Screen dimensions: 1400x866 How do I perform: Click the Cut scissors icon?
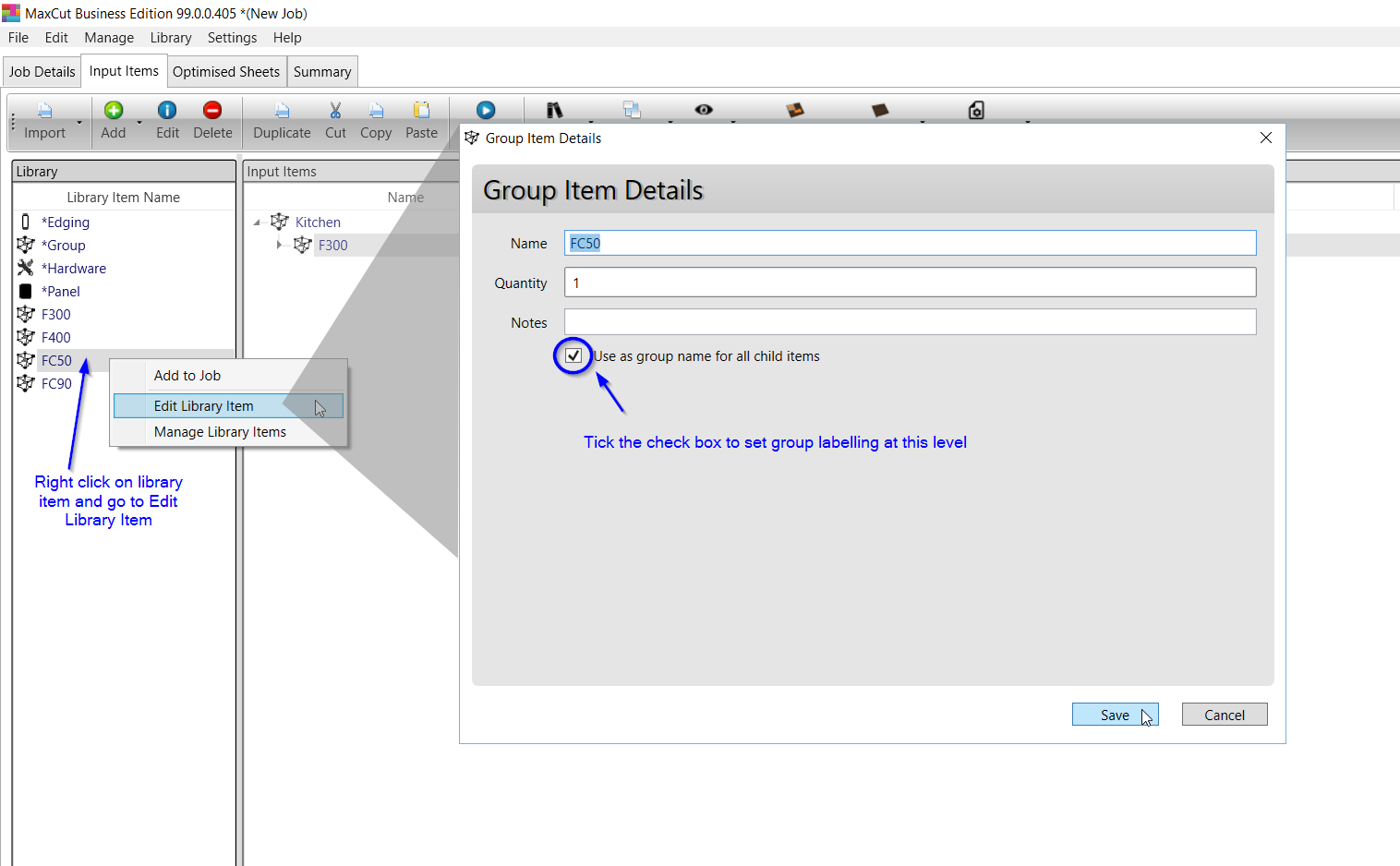click(335, 111)
